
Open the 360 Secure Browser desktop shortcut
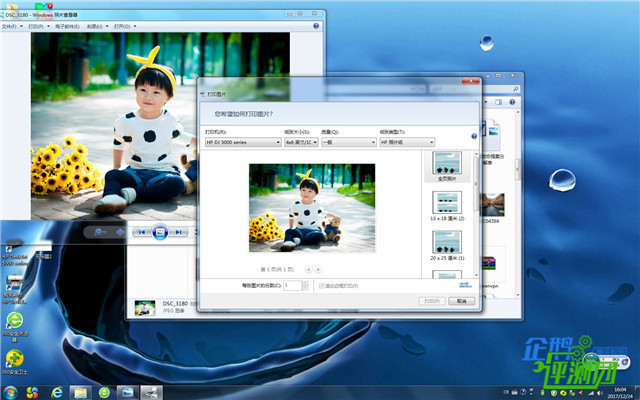[15, 327]
